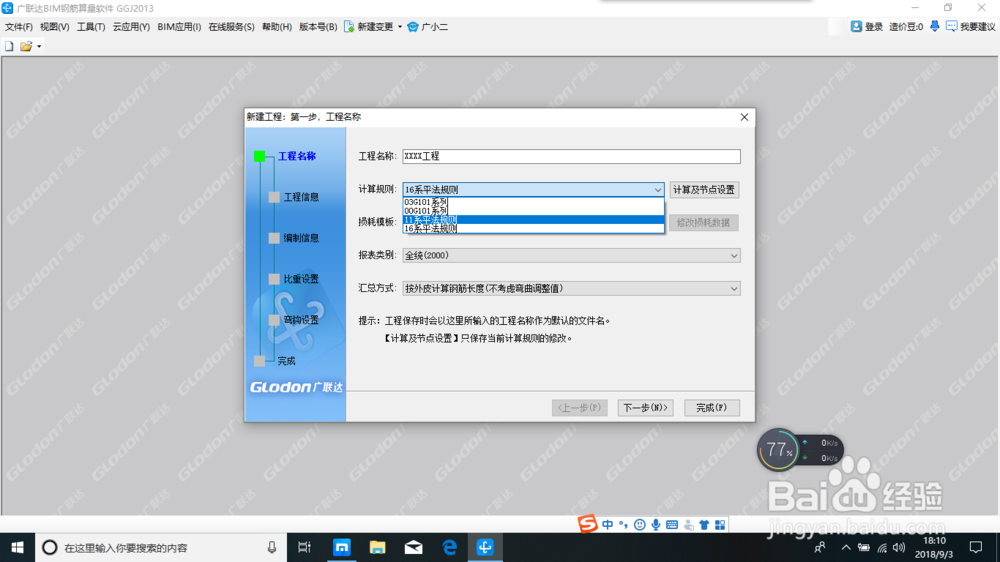Open the 视图(V) menu

54,27
